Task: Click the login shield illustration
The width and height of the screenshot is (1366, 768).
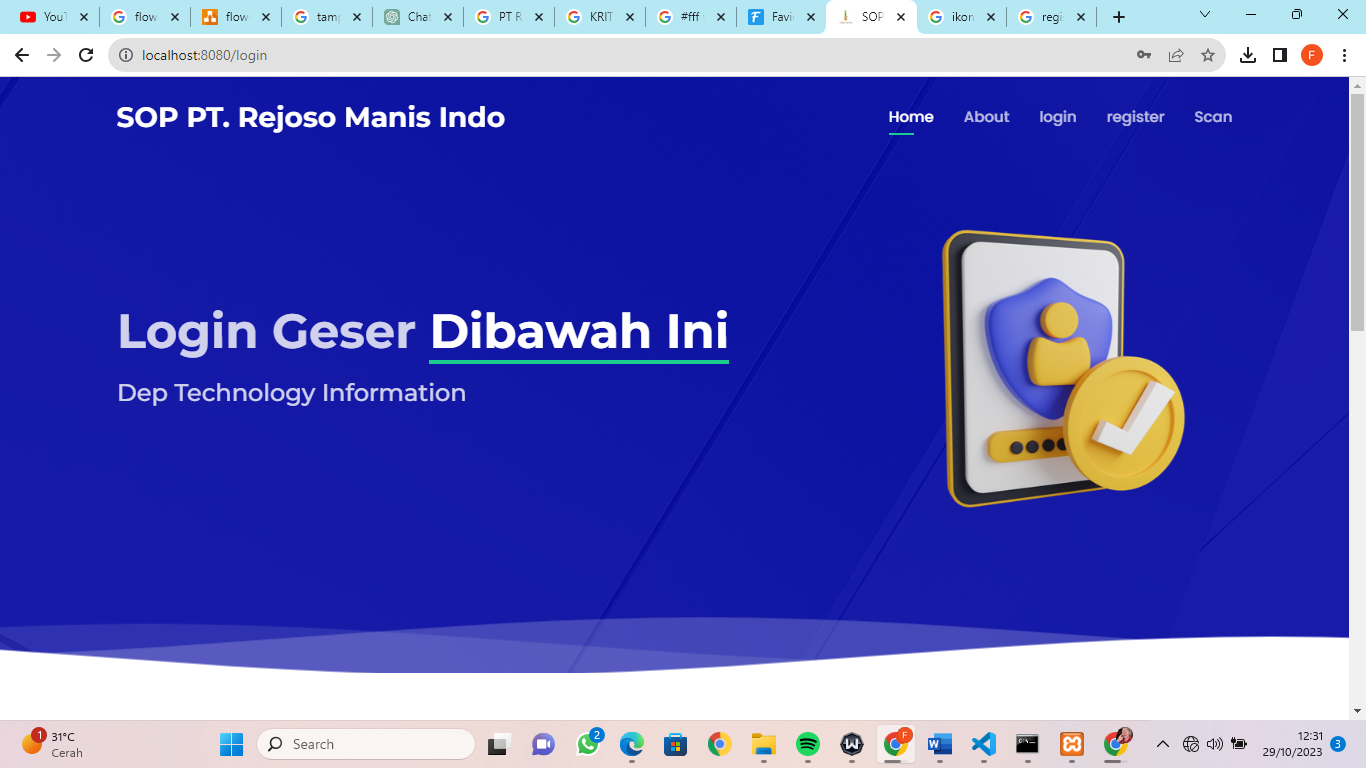Action: tap(1064, 369)
